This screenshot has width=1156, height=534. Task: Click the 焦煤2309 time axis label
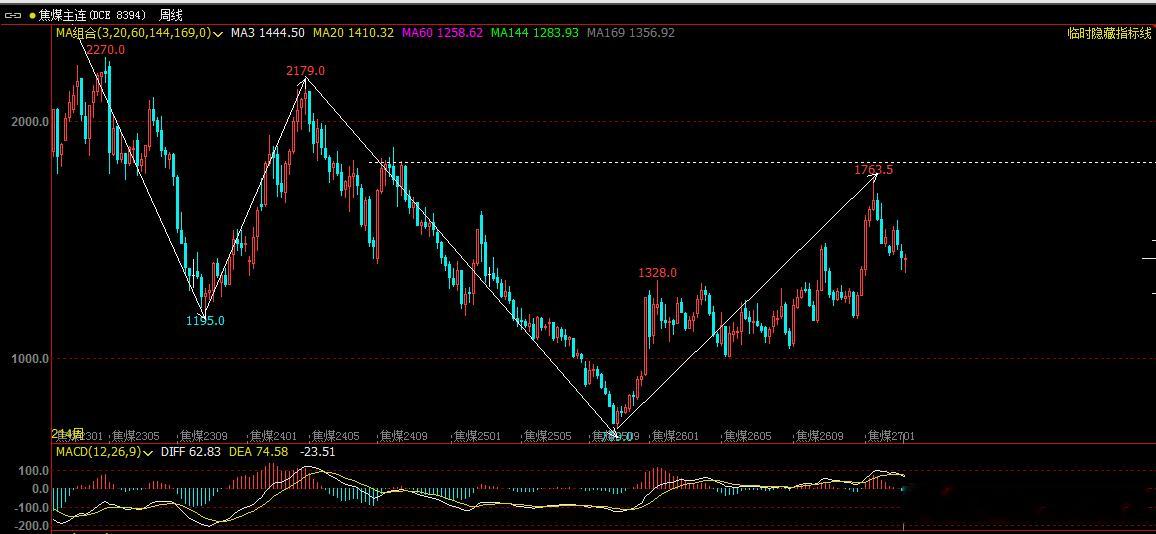204,436
